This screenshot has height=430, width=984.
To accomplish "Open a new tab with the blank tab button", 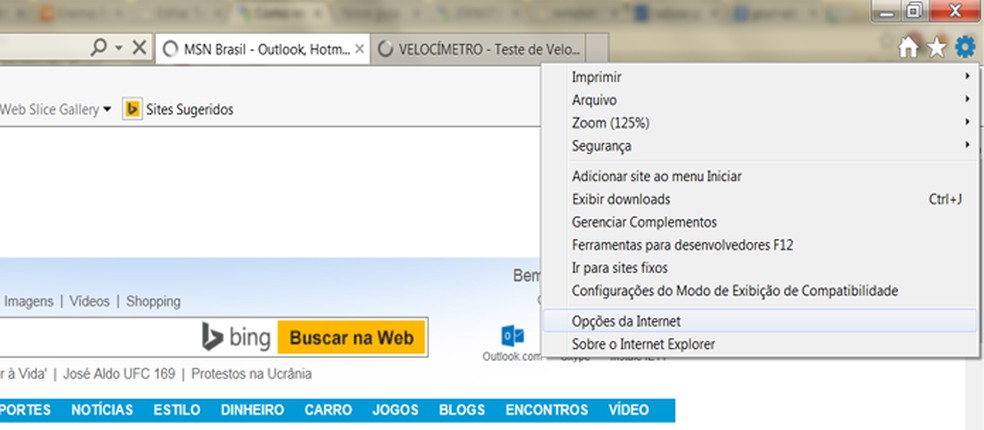I will point(599,49).
